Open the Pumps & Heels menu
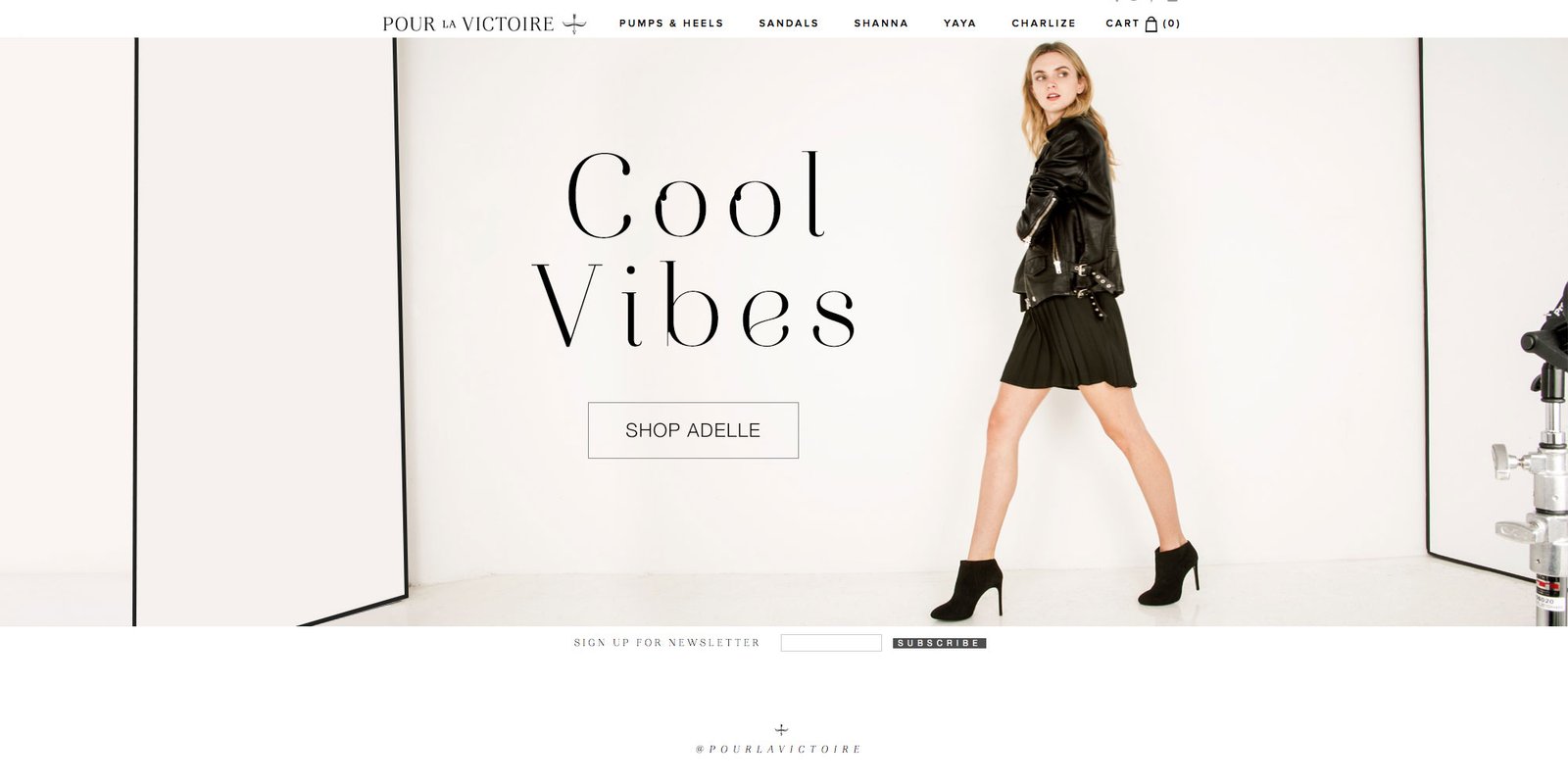The height and width of the screenshot is (784, 1568). pos(671,24)
